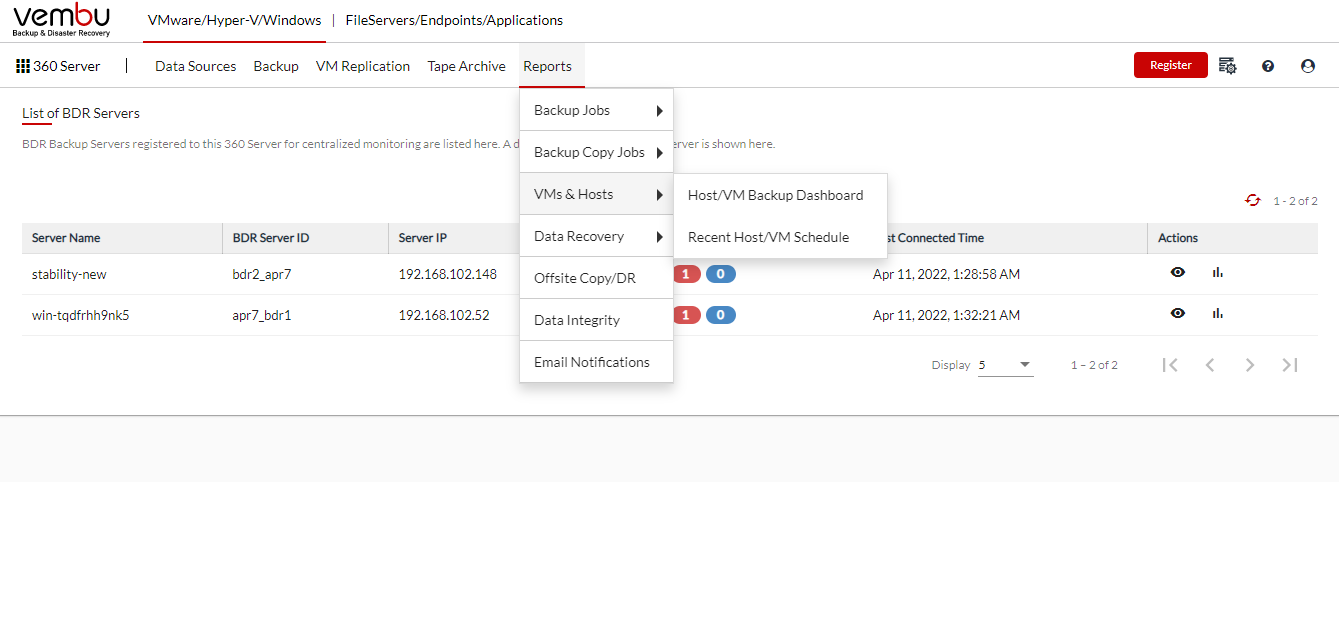Viewport: 1339px width, 634px height.
Task: Open the 360 Server apps grid icon
Action: pyautogui.click(x=23, y=66)
